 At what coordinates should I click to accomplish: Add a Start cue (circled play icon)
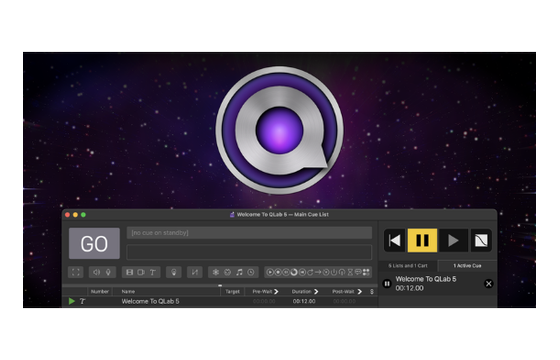[x=270, y=272]
